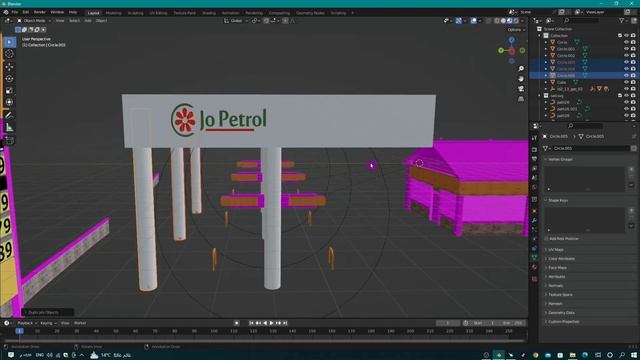Hide the Cube object in outliner
640x360 pixels.
pyautogui.click(x=627, y=82)
